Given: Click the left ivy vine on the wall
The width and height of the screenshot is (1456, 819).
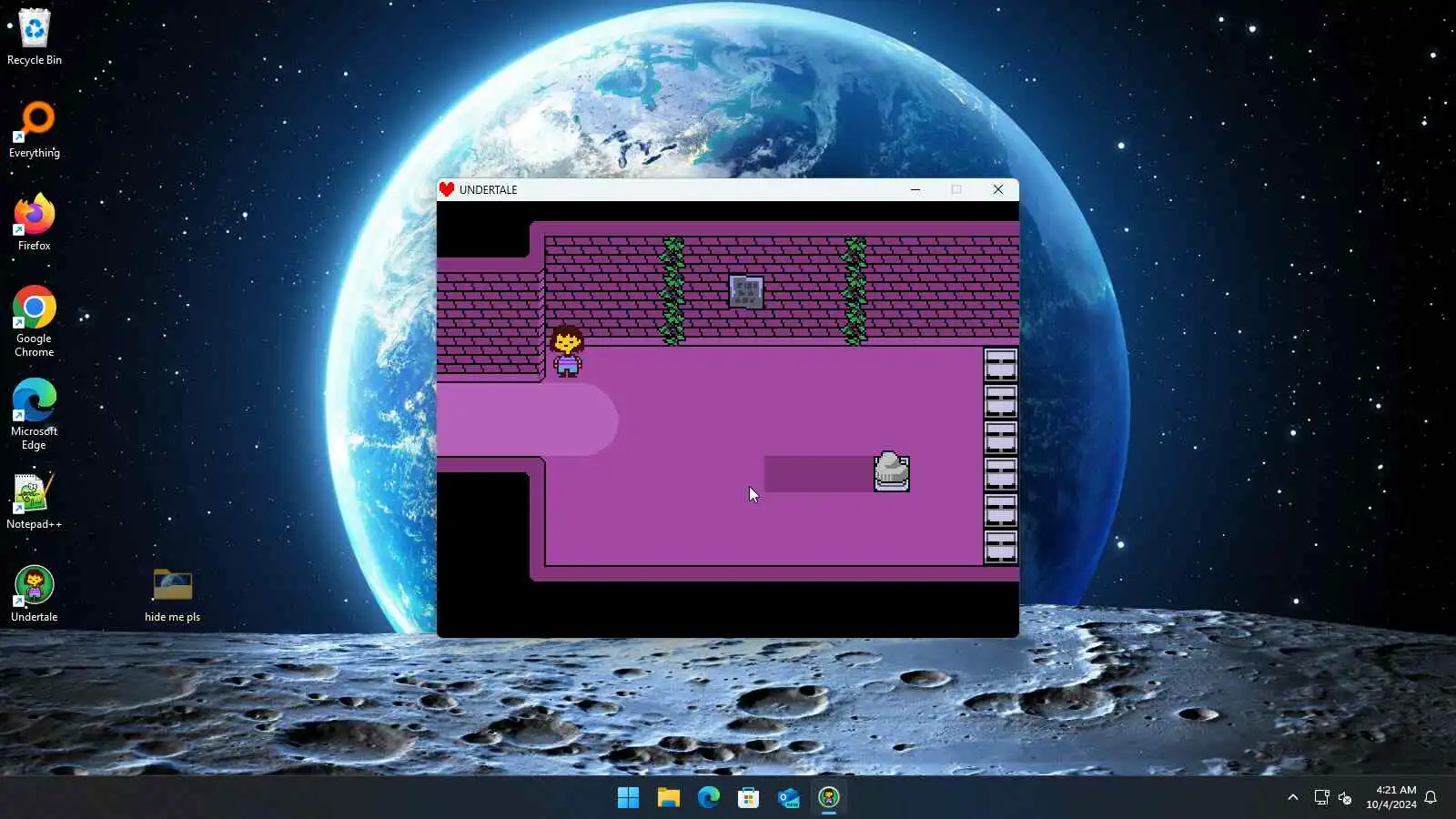Looking at the screenshot, I should [672, 290].
